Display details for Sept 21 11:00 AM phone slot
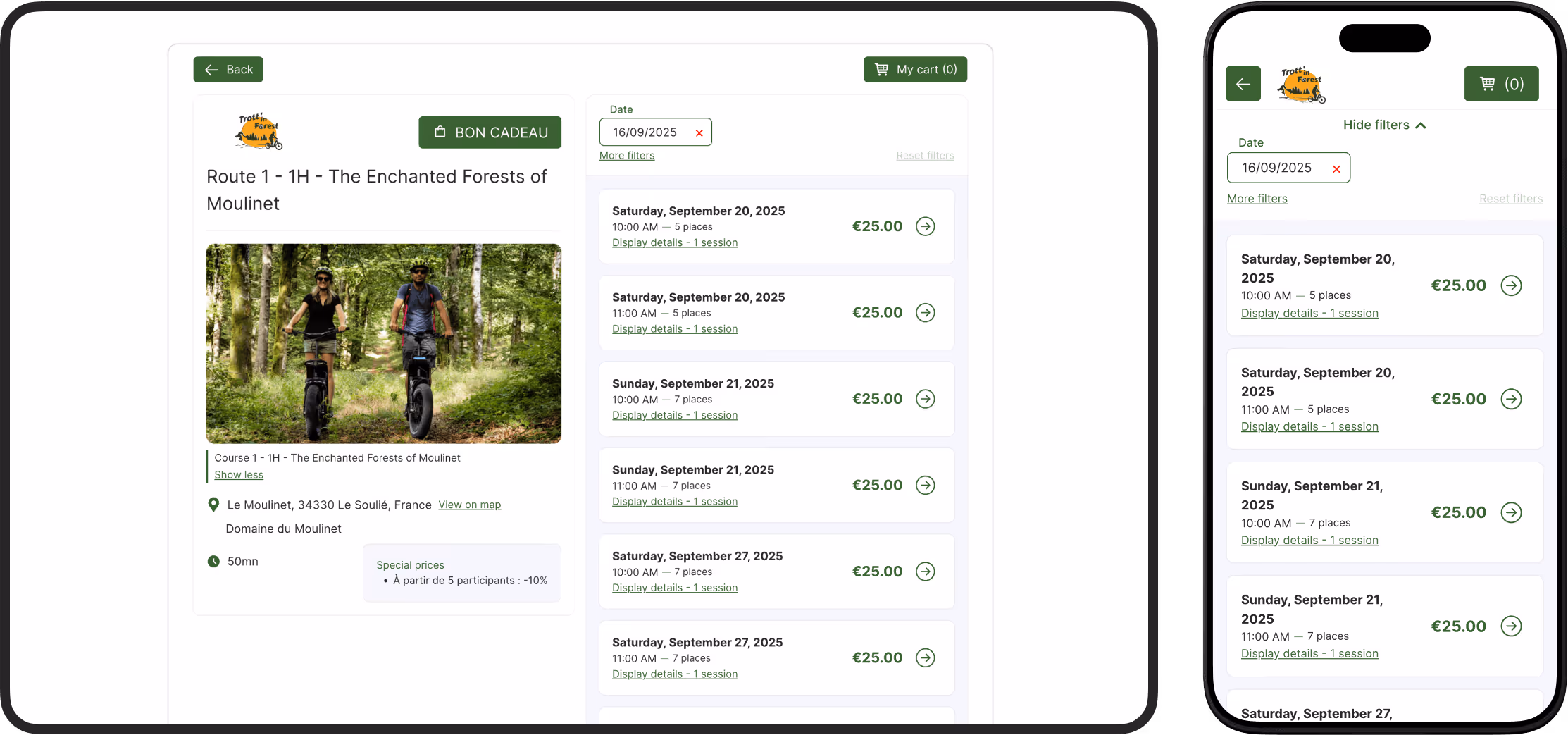The width and height of the screenshot is (1568, 735). pos(1309,654)
